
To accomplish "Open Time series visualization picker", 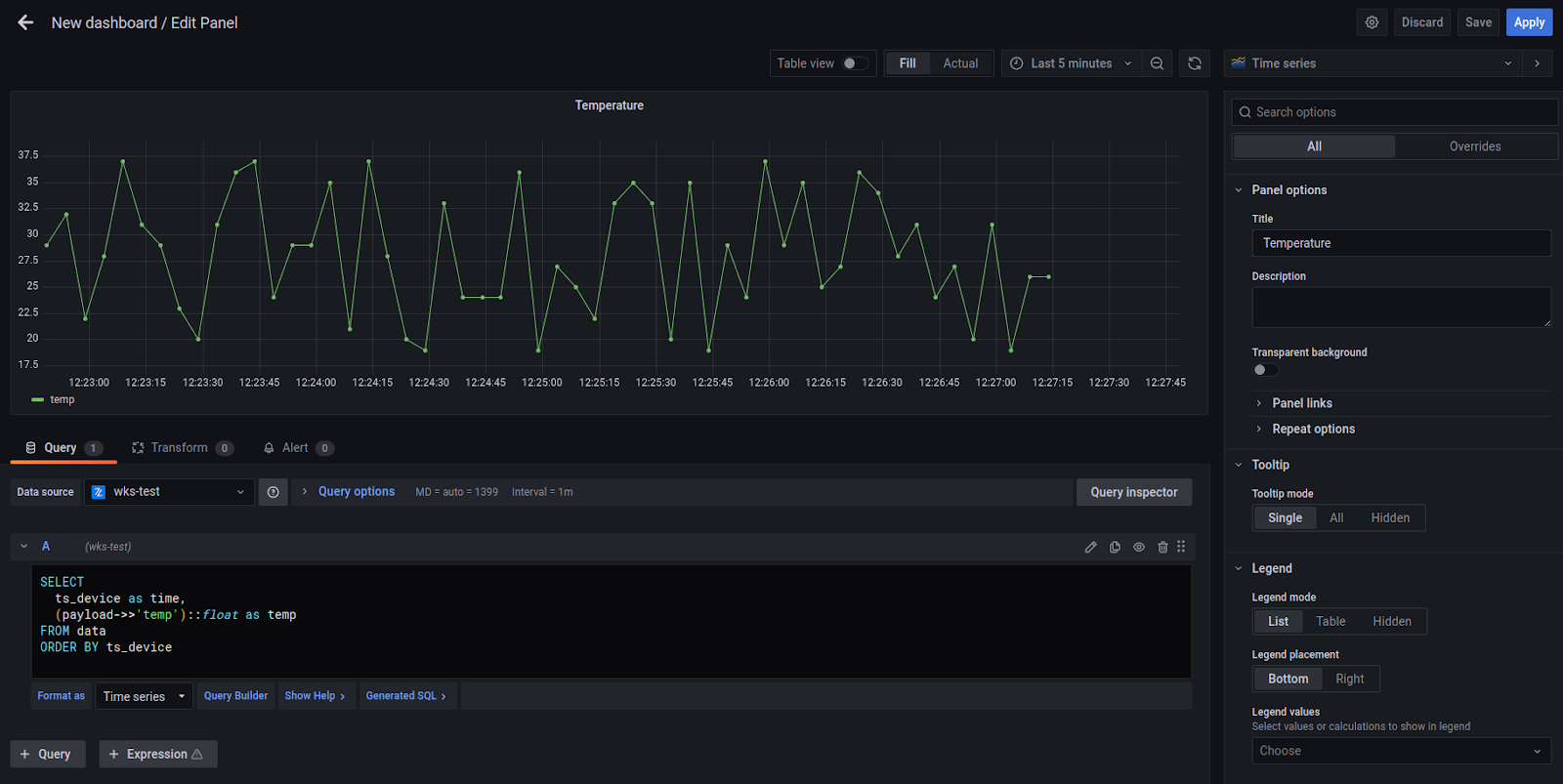I will (x=1373, y=63).
